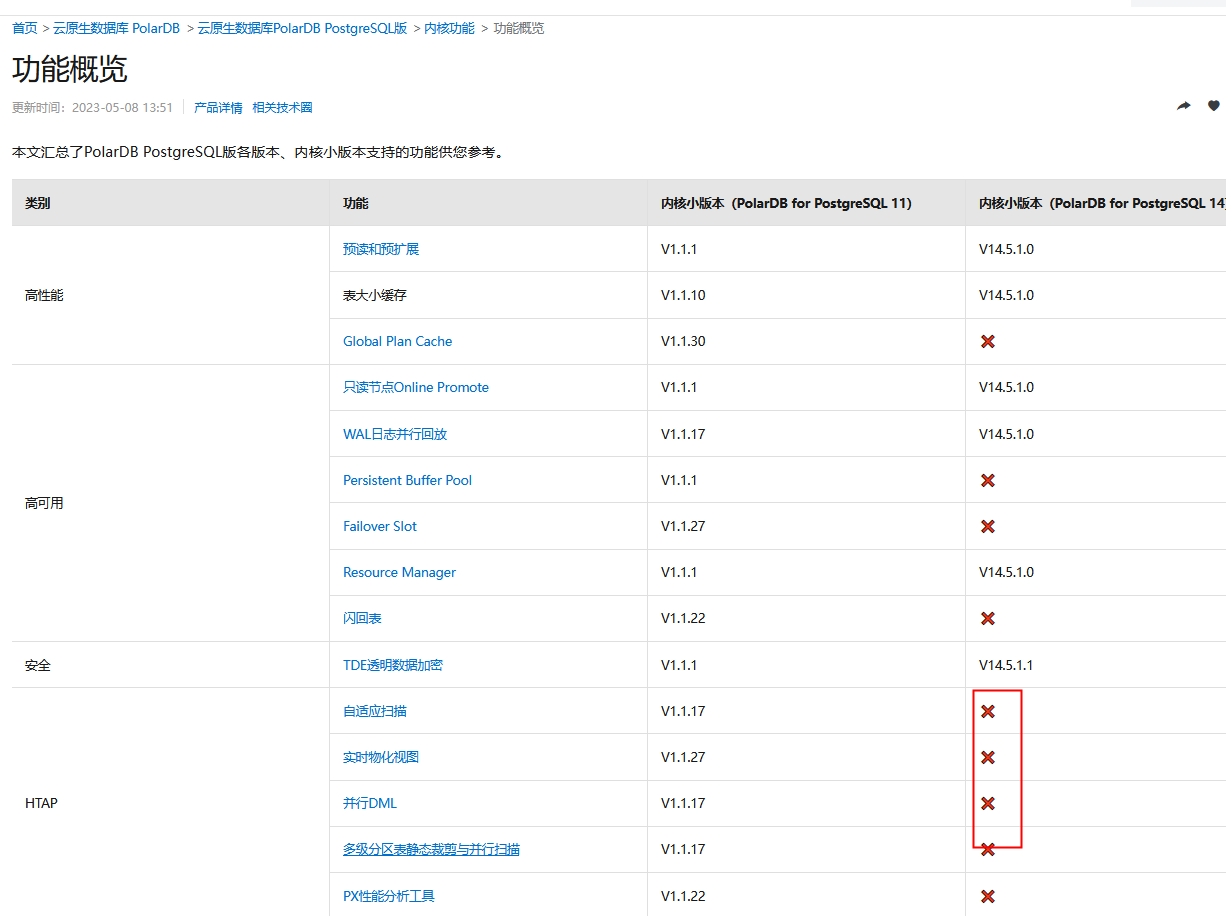Click V1.1.22 in the 闪回表 row
The image size is (1226, 916).
coord(683,618)
